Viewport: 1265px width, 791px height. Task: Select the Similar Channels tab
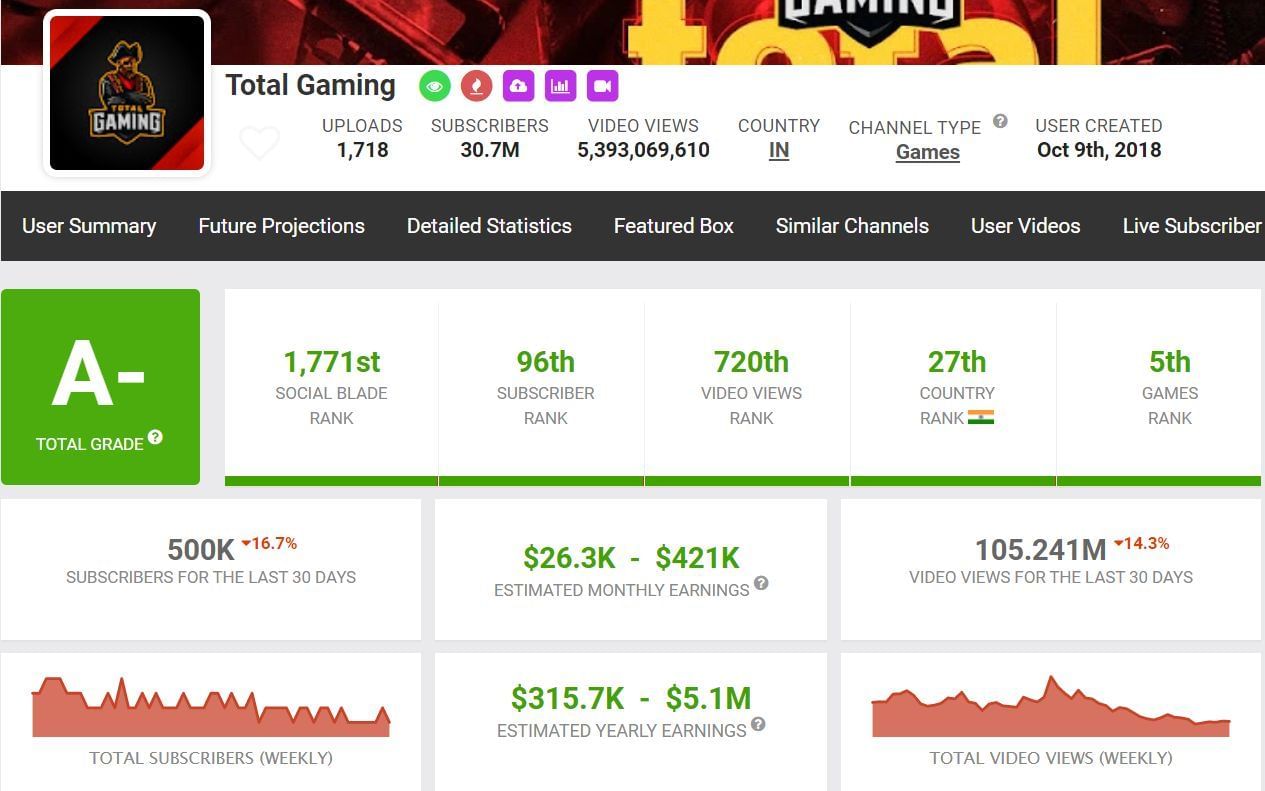point(852,226)
